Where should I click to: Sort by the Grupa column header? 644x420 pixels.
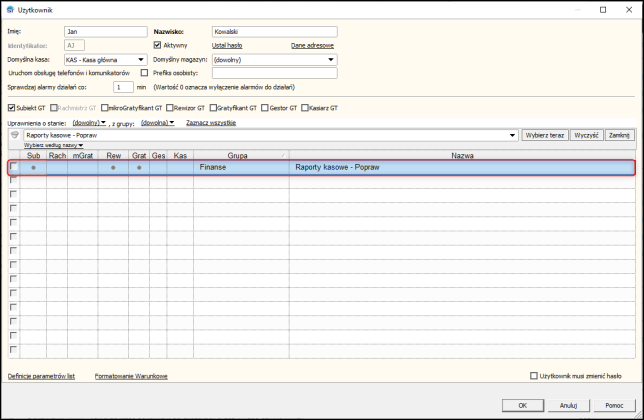pos(241,156)
